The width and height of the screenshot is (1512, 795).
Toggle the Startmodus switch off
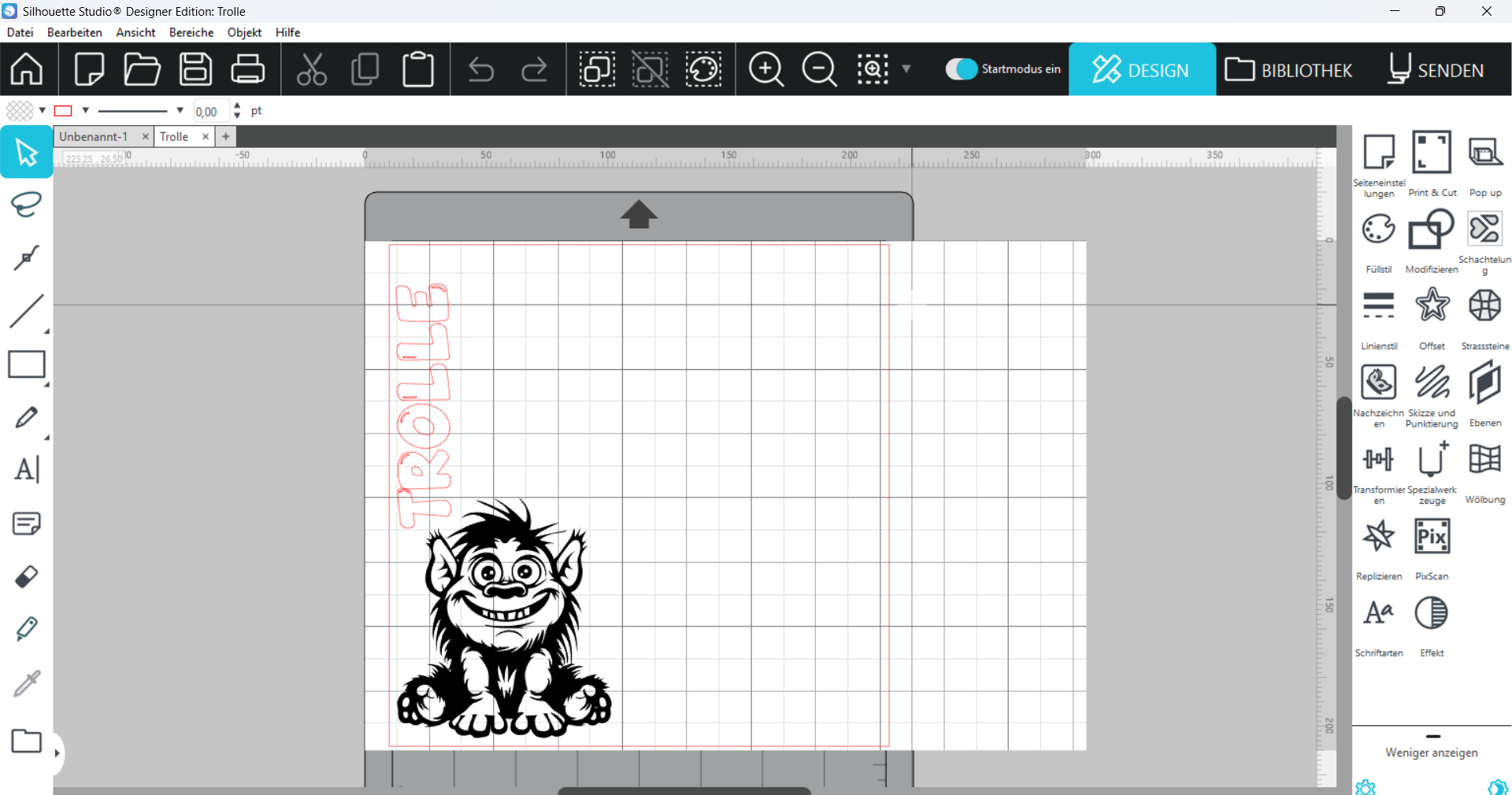tap(961, 69)
